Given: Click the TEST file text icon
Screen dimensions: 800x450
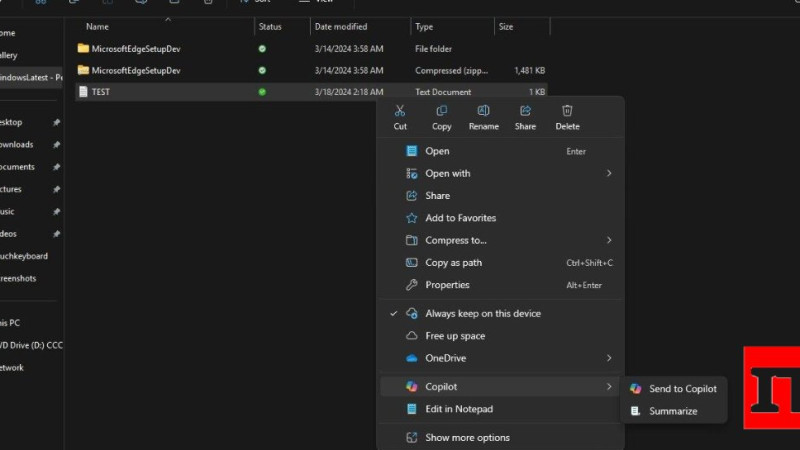Looking at the screenshot, I should (x=83, y=92).
